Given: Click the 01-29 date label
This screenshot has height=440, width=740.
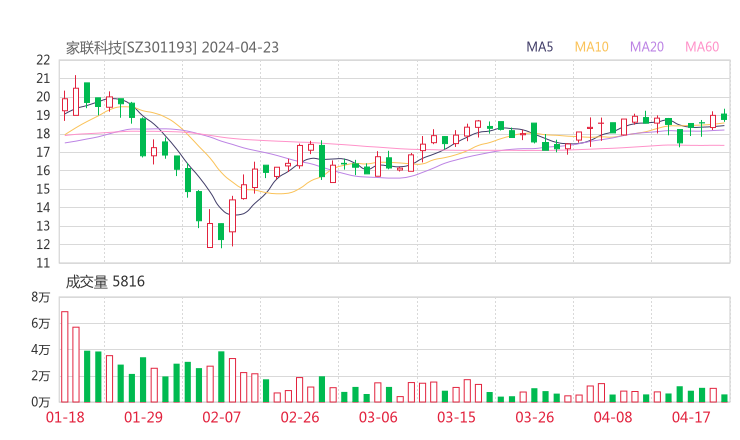Looking at the screenshot, I should pos(143,417).
